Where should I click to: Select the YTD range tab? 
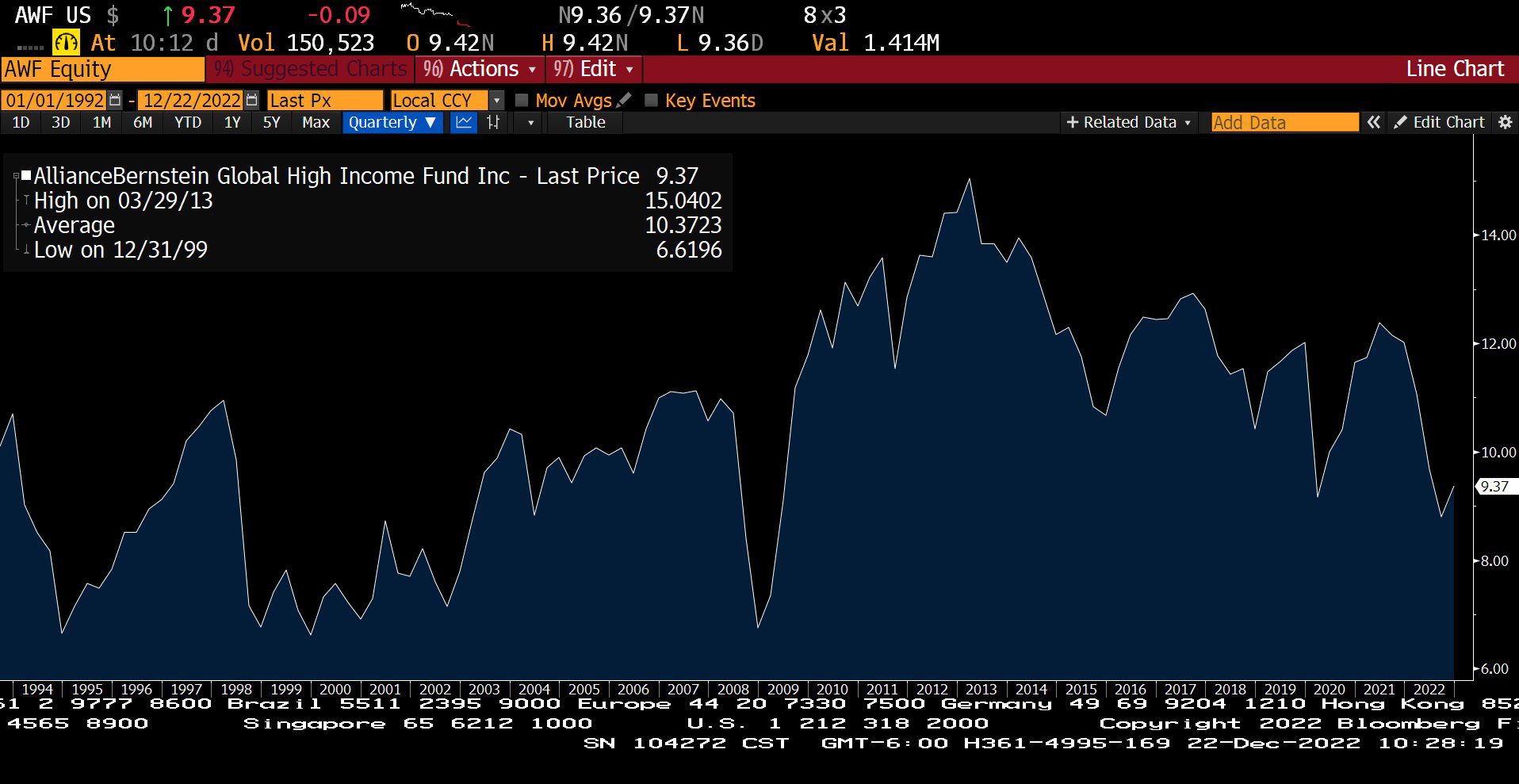tap(188, 122)
